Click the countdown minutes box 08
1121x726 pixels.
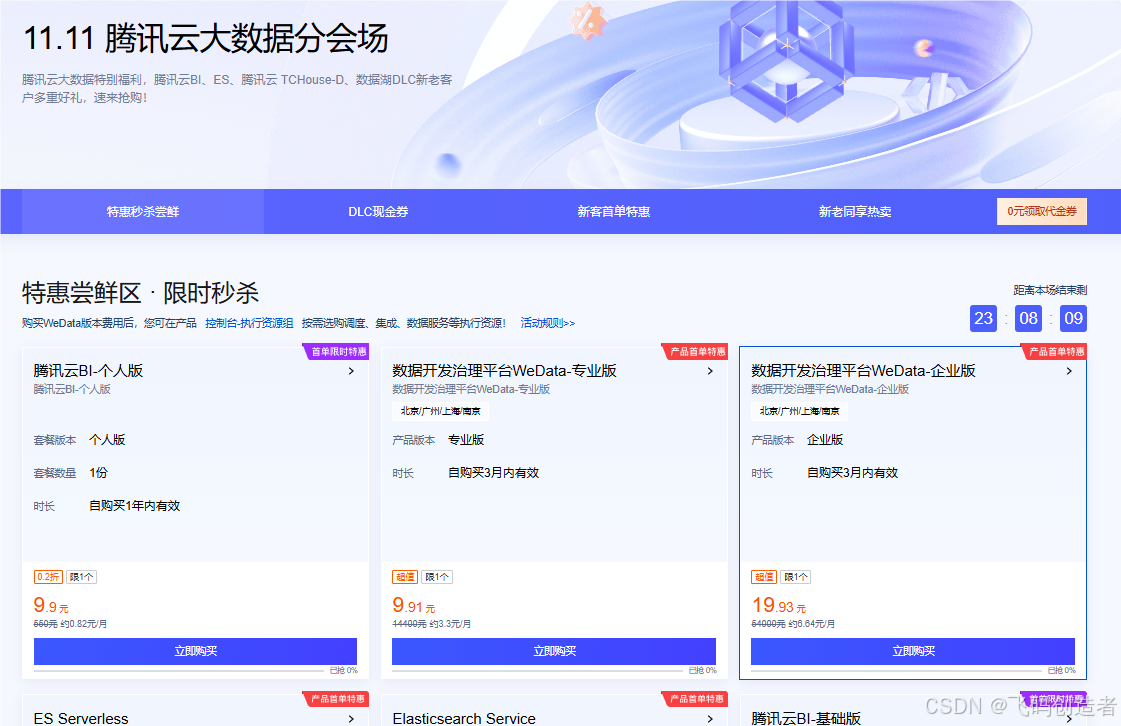pos(1028,318)
